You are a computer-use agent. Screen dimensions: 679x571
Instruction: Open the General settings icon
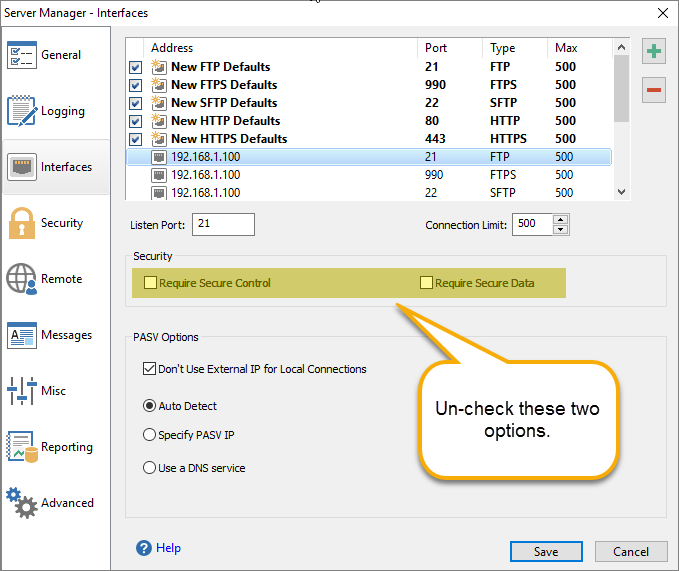[22, 55]
